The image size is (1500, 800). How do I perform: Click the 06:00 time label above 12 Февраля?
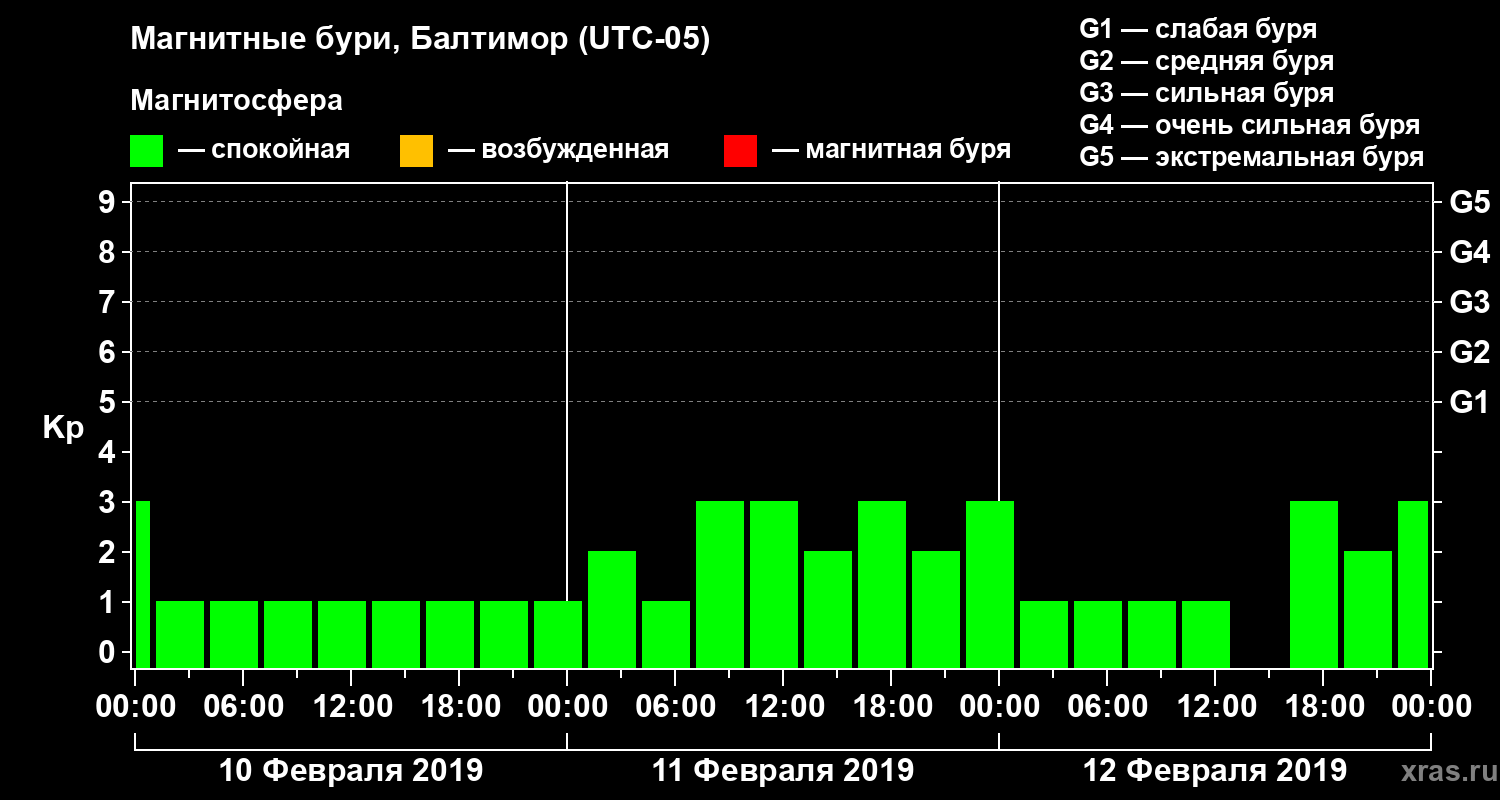[1106, 707]
